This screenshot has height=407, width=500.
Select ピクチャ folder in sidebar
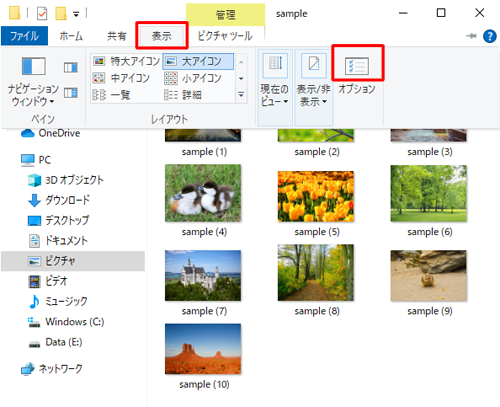click(73, 261)
